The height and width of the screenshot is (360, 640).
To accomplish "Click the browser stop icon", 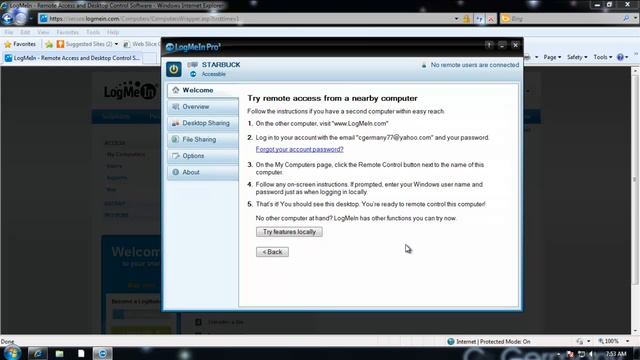I will tap(491, 19).
